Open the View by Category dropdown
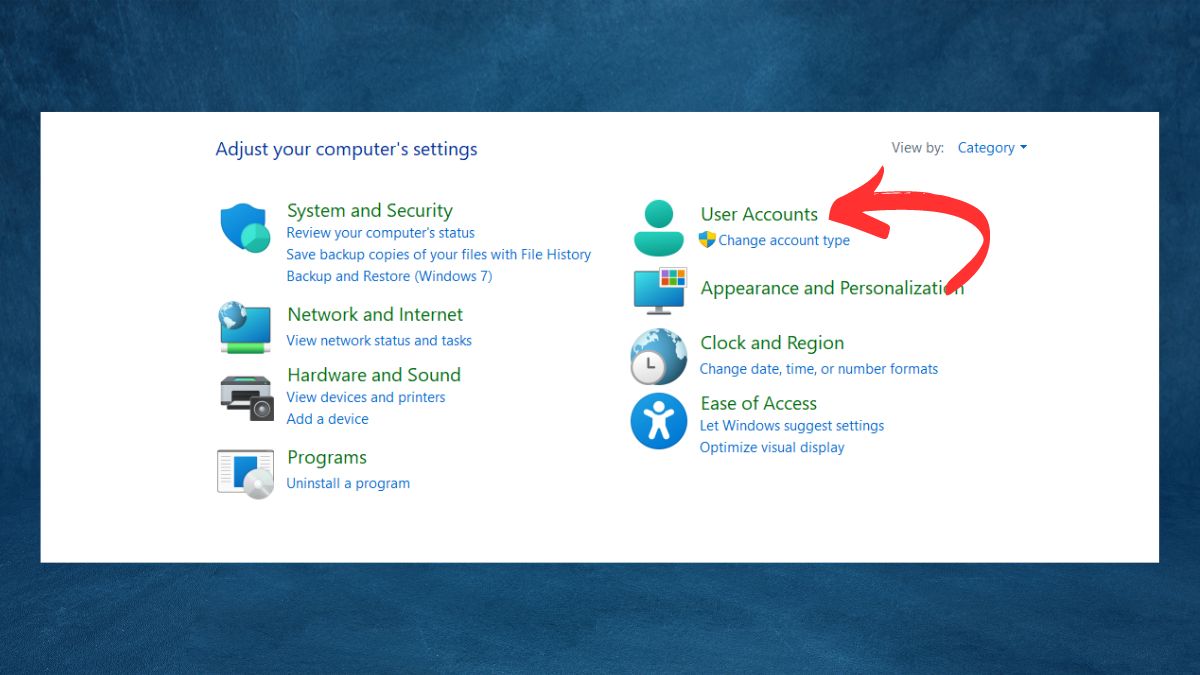This screenshot has height=675, width=1200. pyautogui.click(x=992, y=148)
